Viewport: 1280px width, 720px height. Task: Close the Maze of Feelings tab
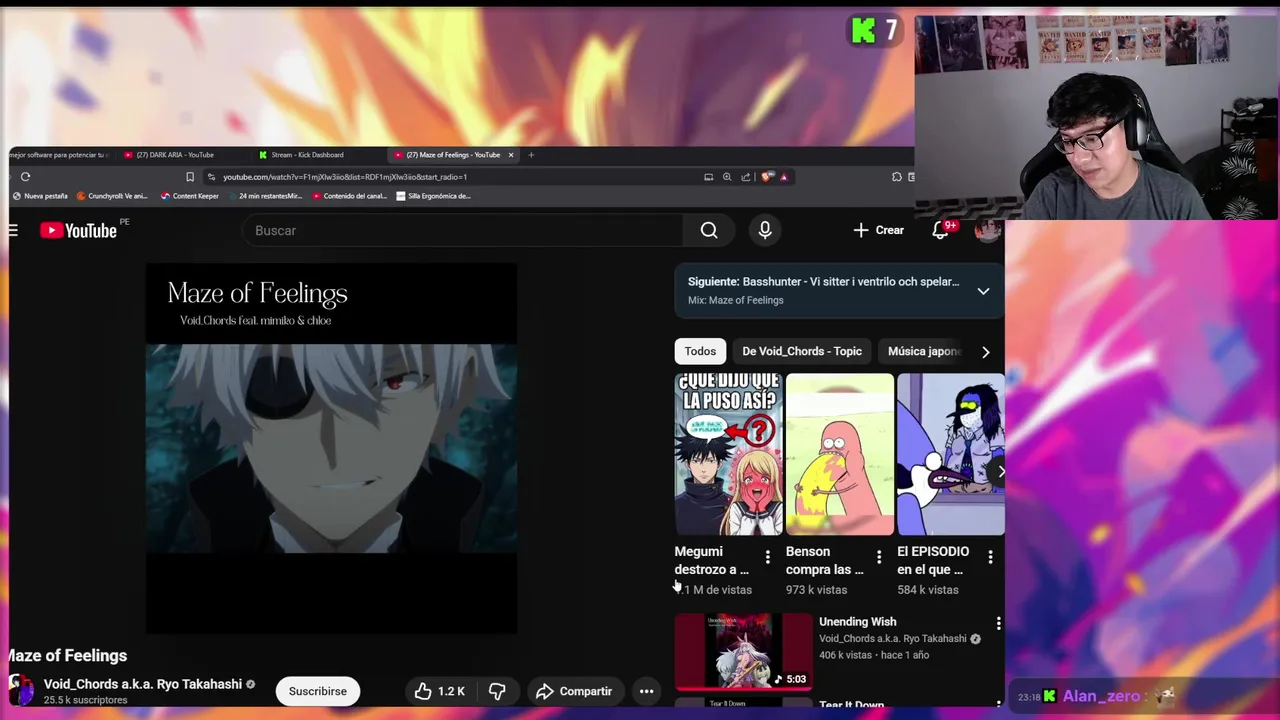[x=510, y=155]
